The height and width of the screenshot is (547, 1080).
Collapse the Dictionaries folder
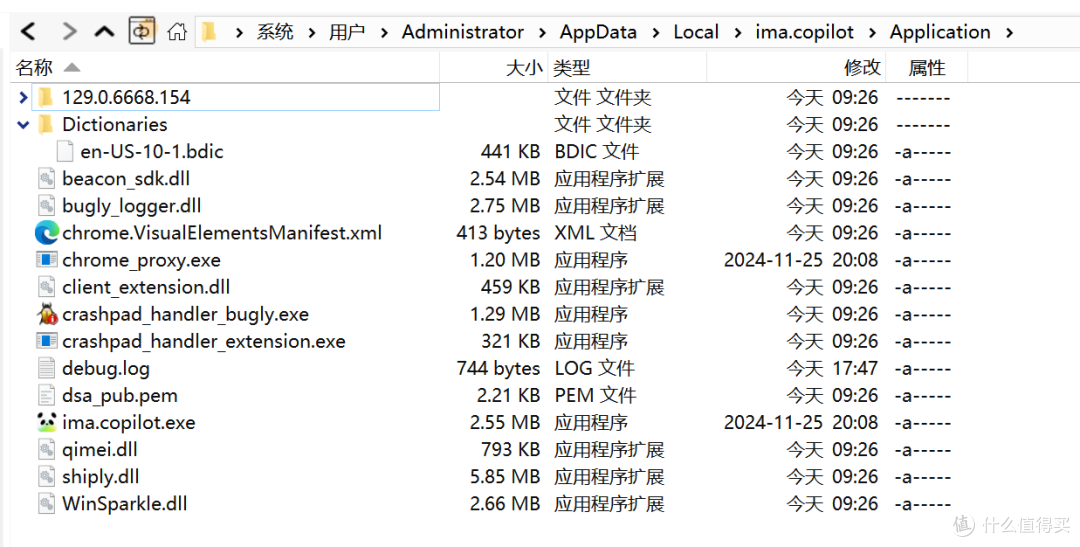[24, 125]
